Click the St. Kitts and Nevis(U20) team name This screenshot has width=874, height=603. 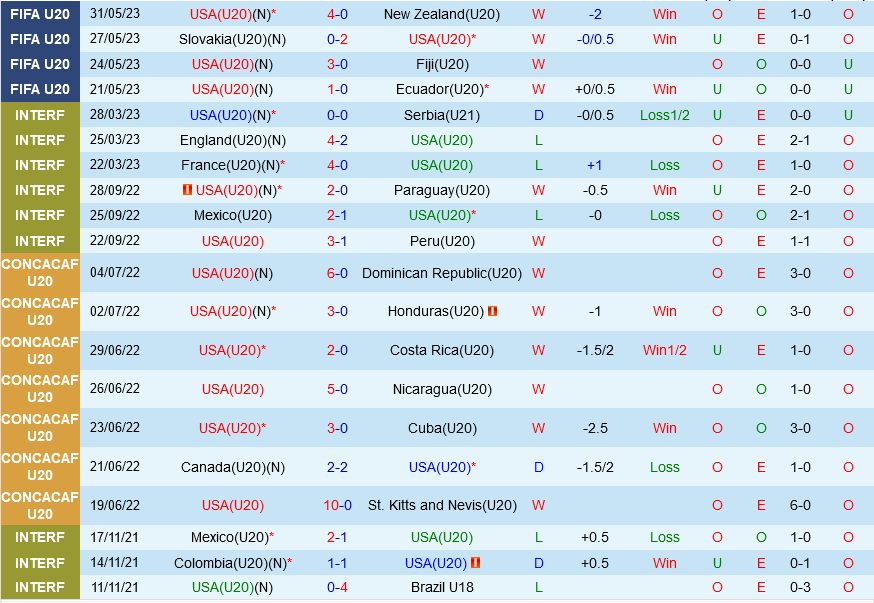coord(442,505)
